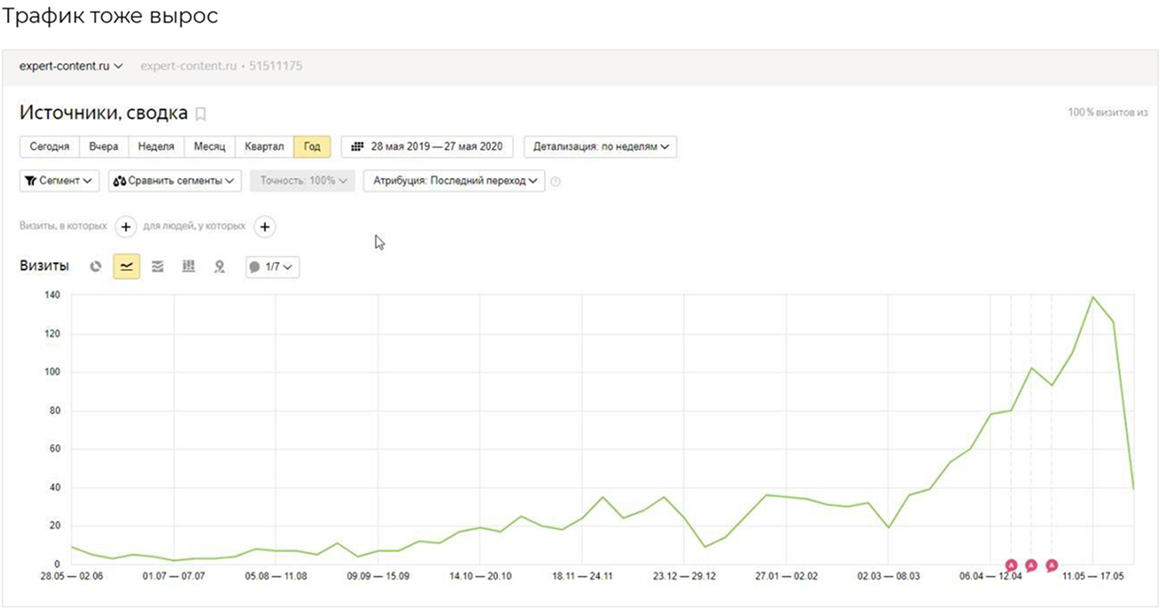Click the first pink annotation marker on chart
Viewport: 1160px width, 608px height.
(1011, 566)
